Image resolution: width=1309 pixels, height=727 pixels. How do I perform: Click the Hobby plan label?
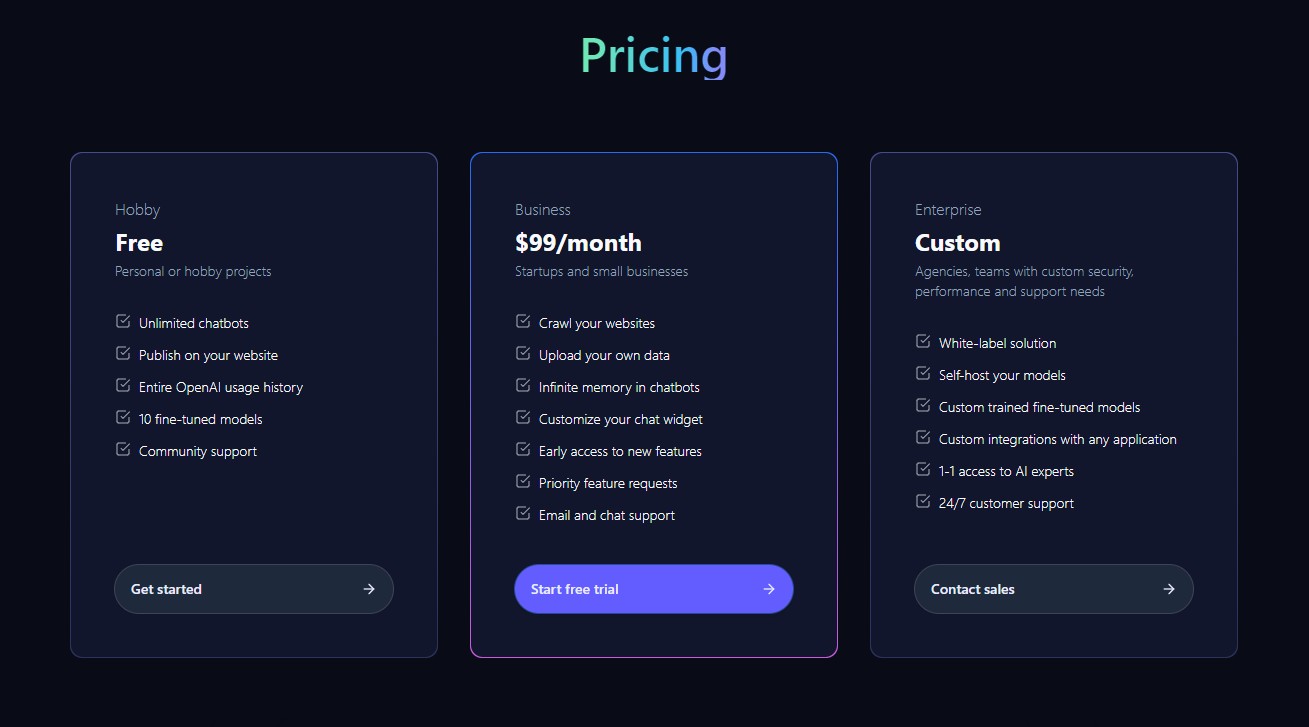click(137, 210)
